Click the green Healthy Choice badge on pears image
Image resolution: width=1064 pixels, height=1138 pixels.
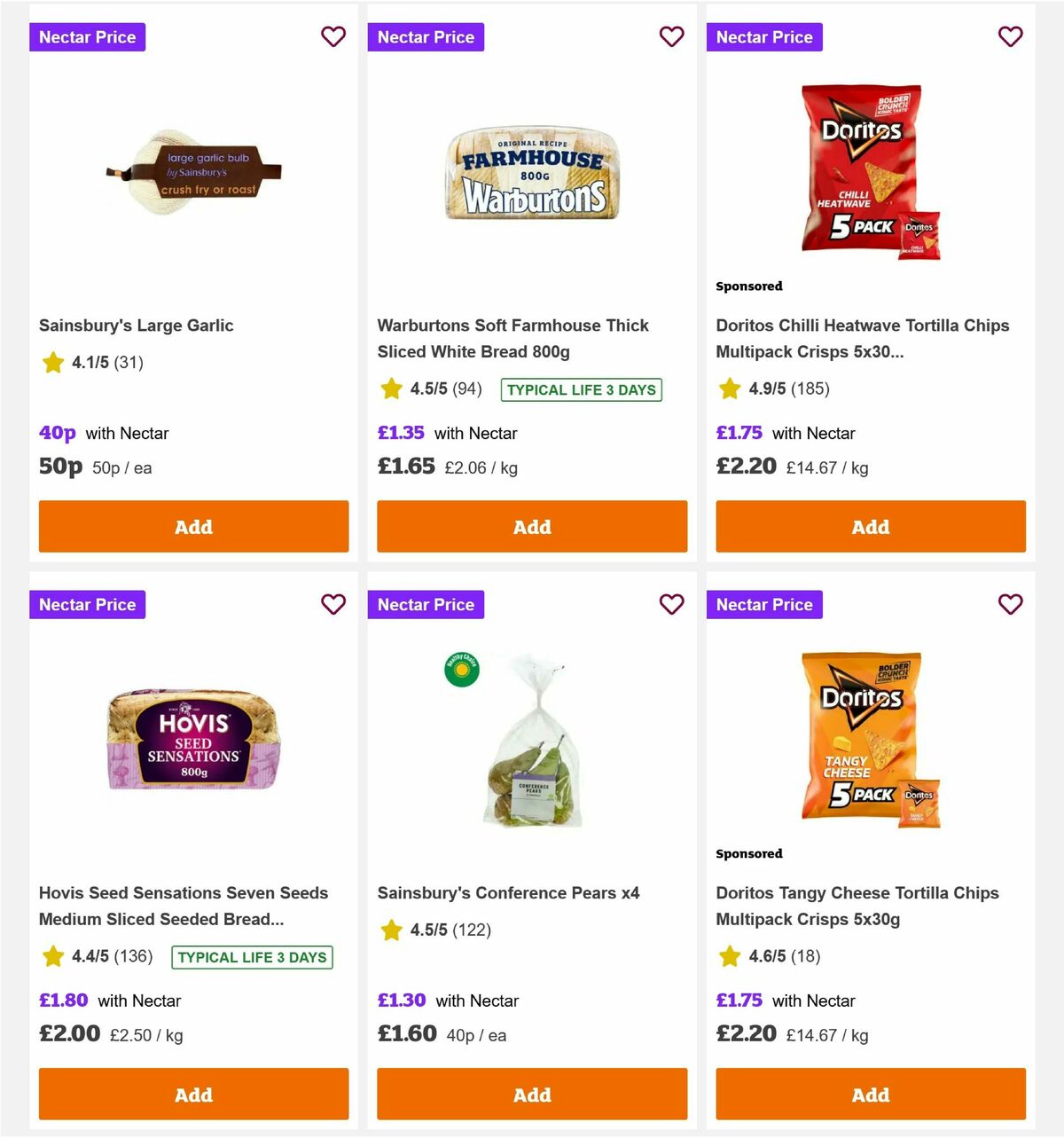click(460, 670)
